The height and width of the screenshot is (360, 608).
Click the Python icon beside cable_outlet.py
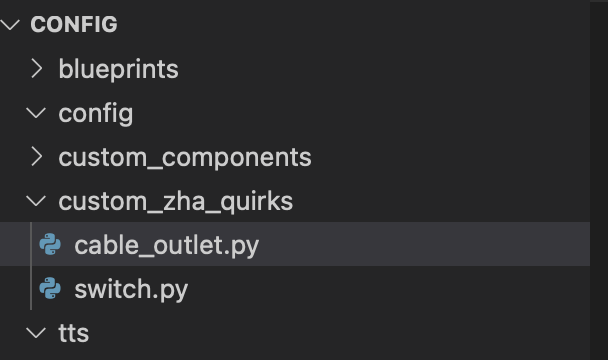(50, 244)
